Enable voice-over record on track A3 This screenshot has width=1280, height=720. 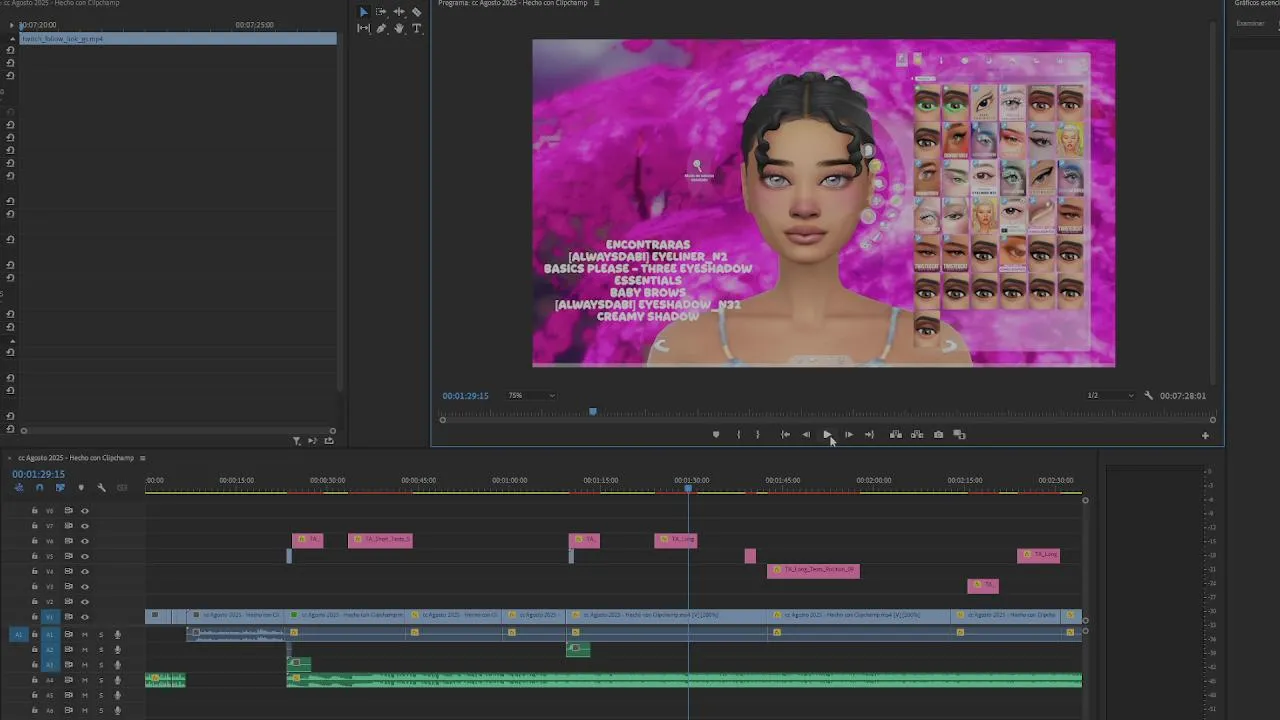click(x=117, y=665)
